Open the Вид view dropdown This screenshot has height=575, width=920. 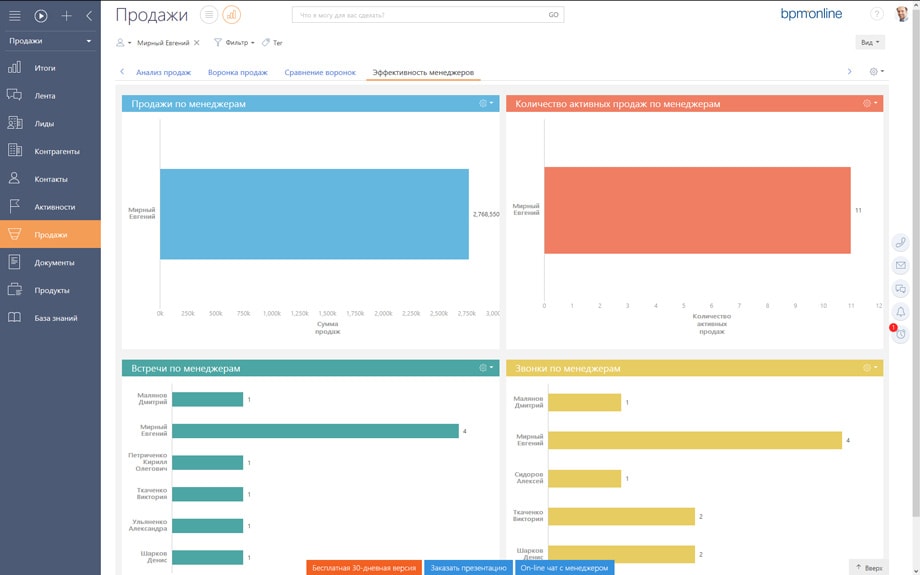coord(870,42)
